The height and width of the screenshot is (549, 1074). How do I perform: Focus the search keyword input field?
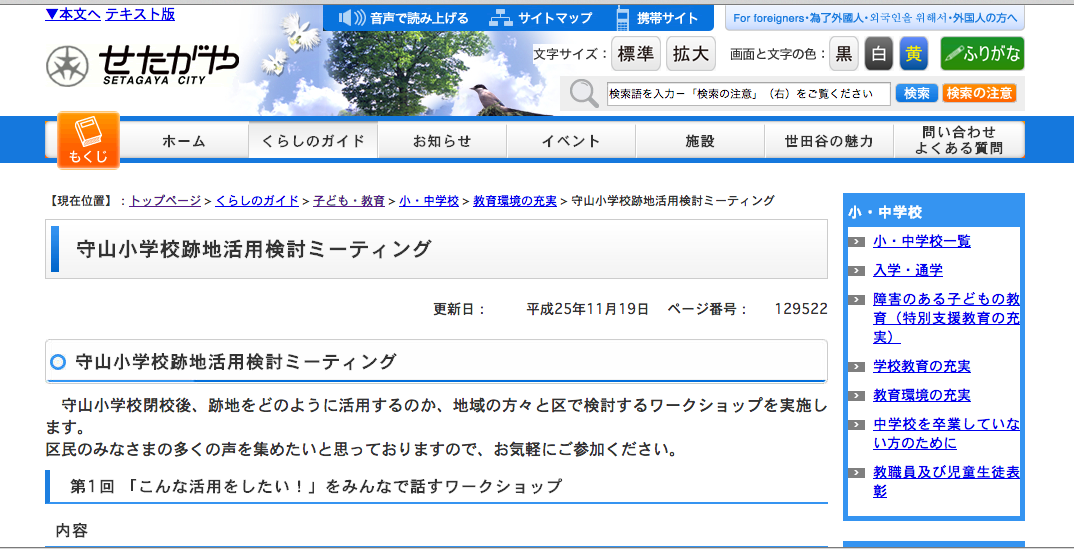tap(748, 94)
